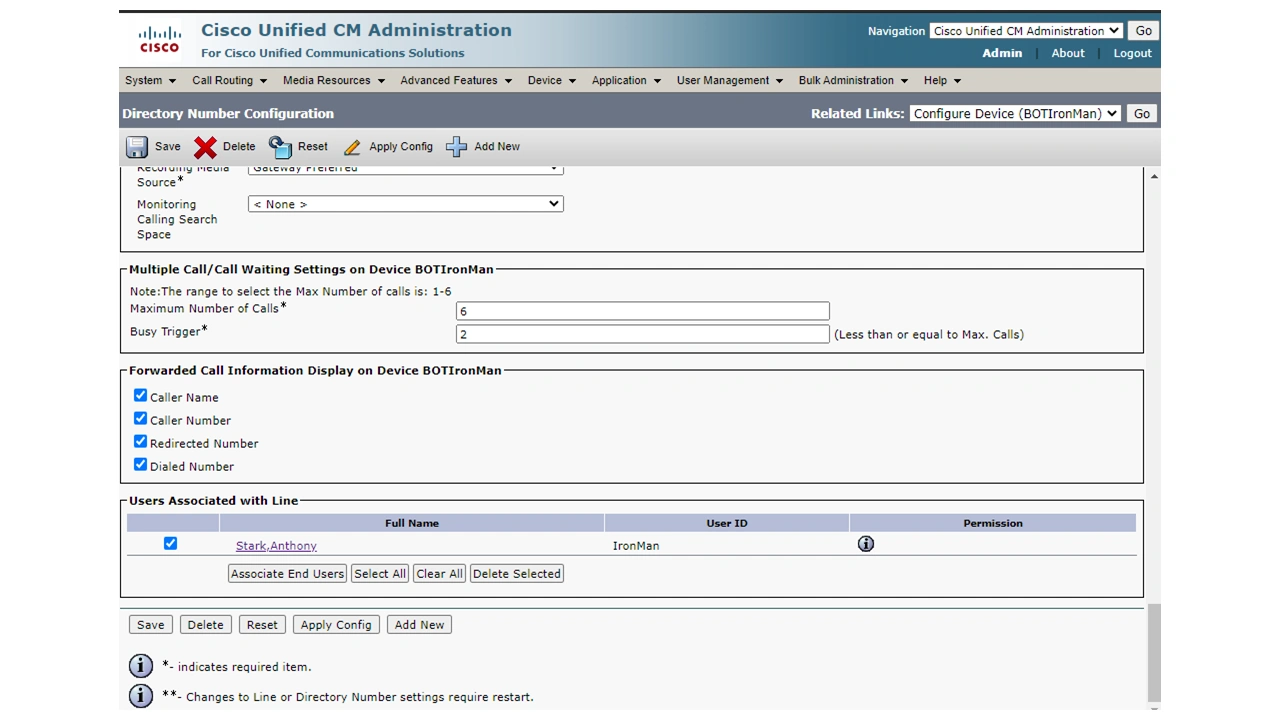Click the scrollbar up arrow
Screen dimensions: 1280x720
[1154, 176]
